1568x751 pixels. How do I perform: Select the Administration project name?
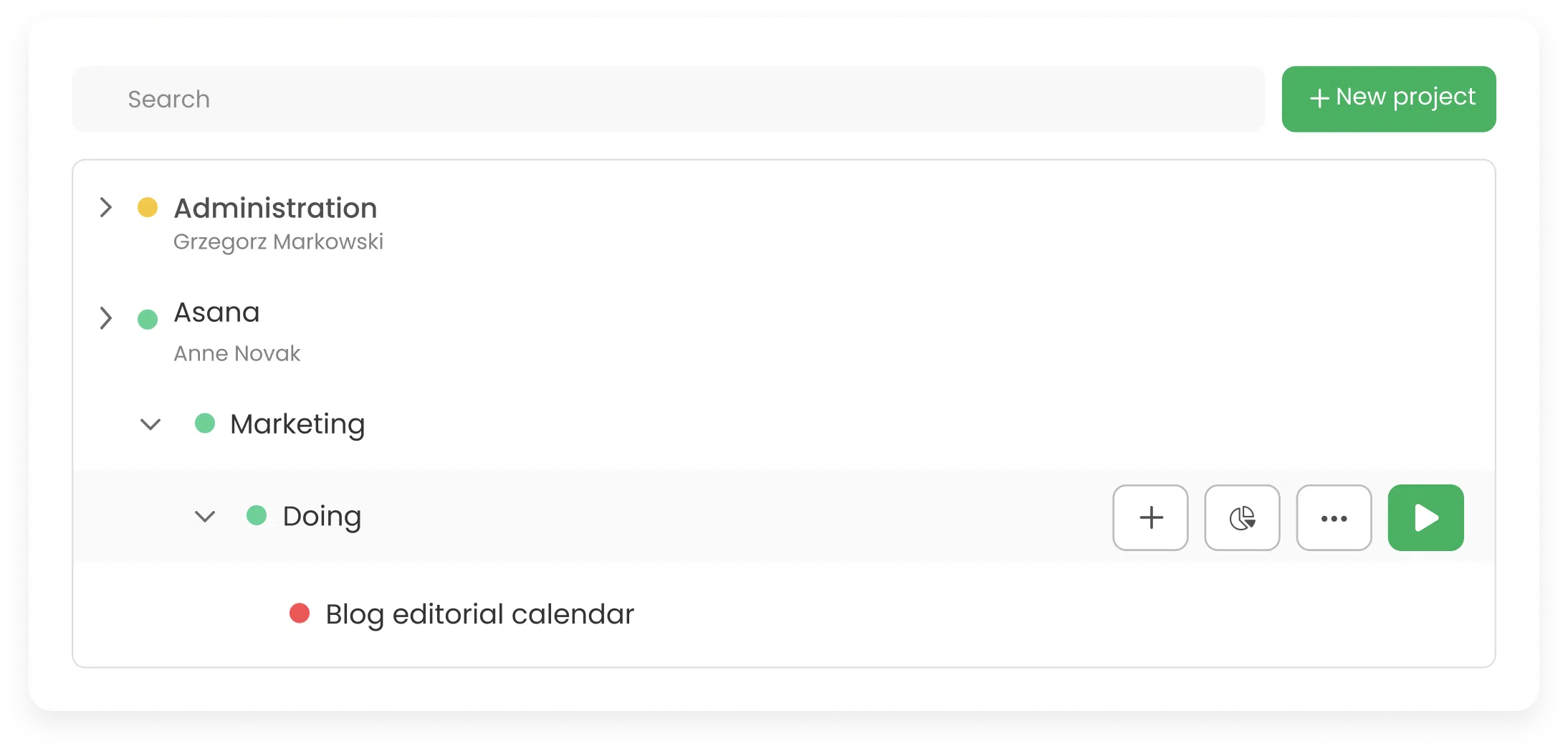coord(275,209)
